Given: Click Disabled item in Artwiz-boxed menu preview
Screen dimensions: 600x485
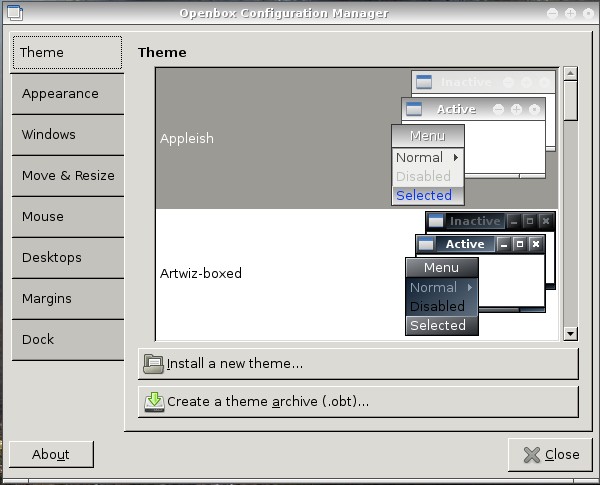Looking at the screenshot, I should 442,307.
